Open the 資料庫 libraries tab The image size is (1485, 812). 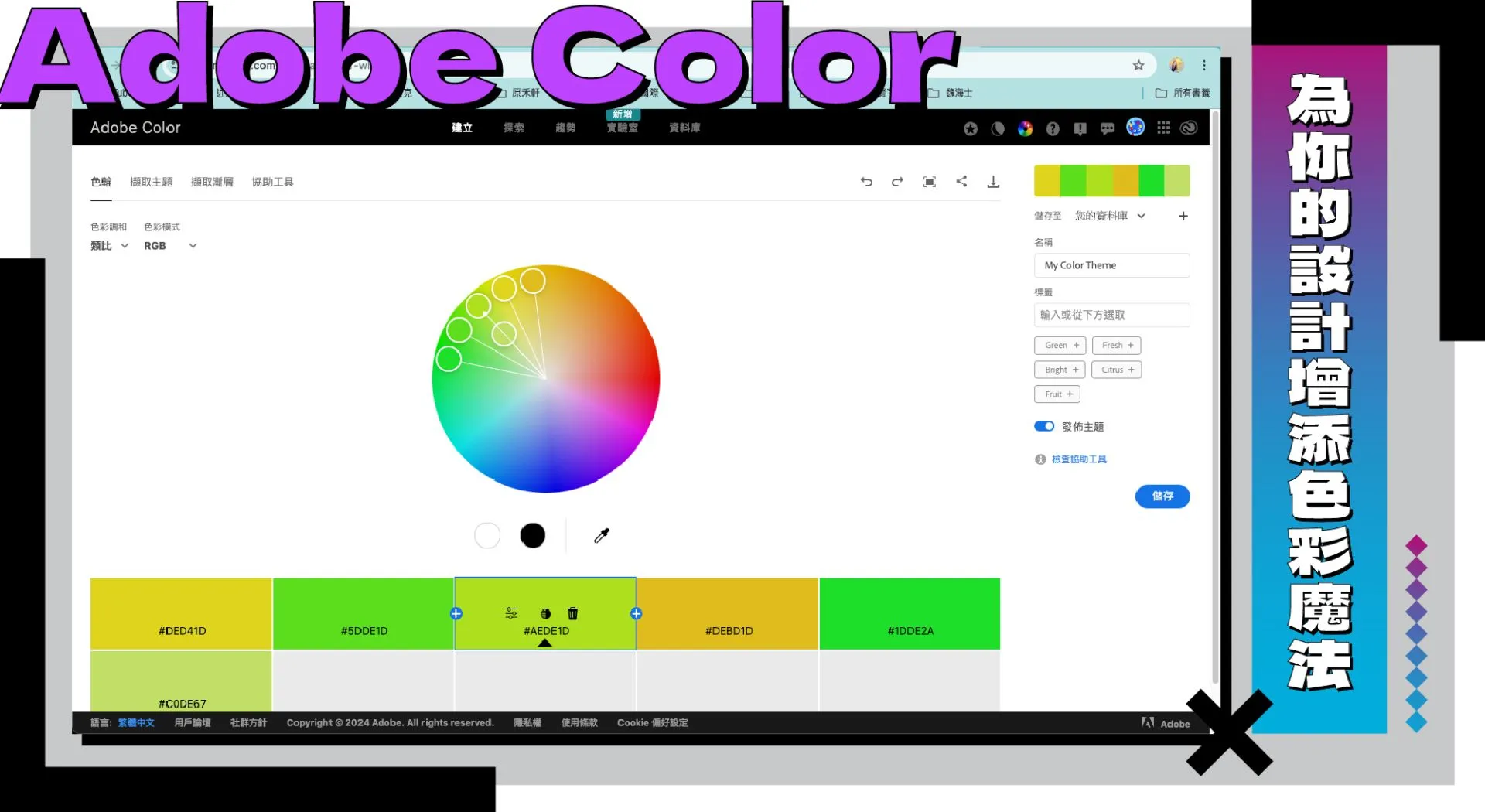coord(684,128)
